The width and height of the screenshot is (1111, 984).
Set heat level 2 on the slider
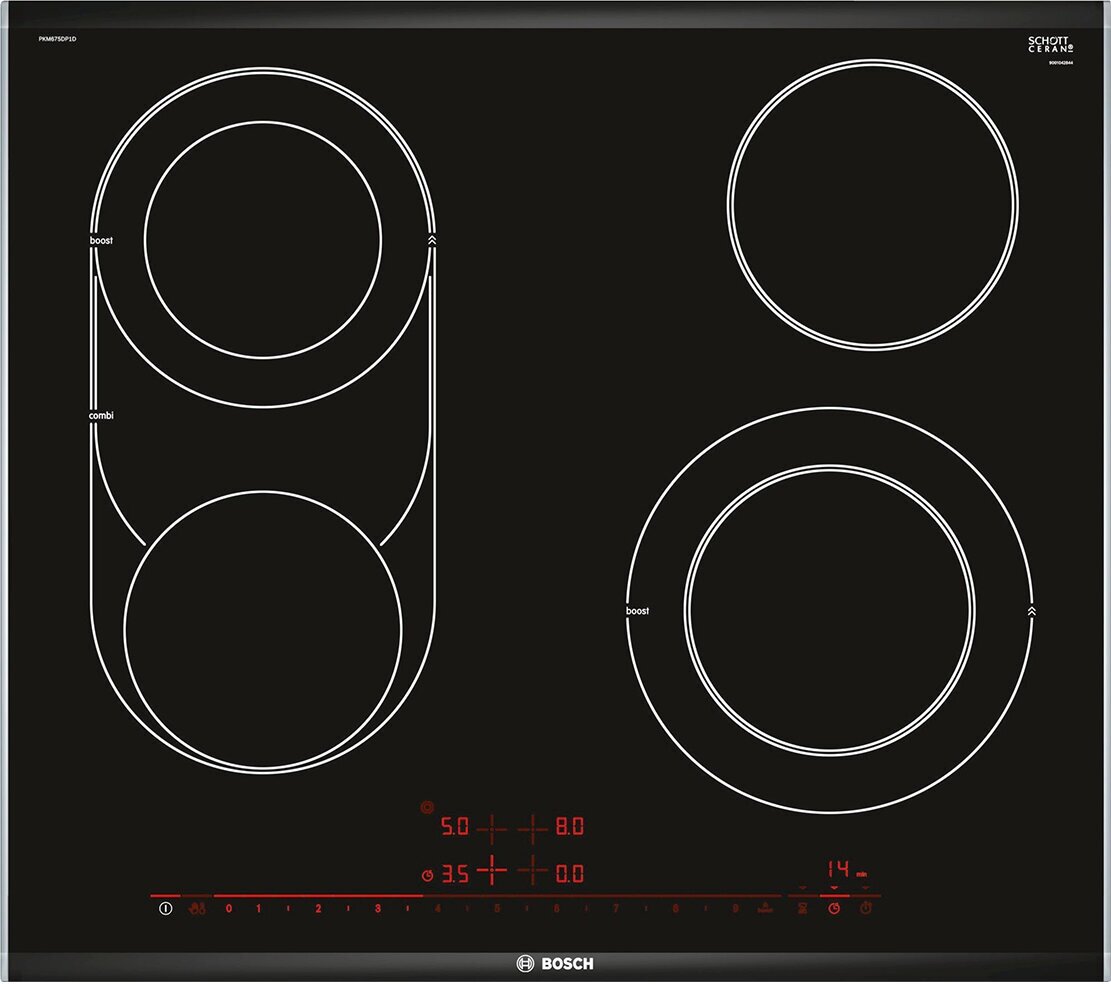pos(318,909)
